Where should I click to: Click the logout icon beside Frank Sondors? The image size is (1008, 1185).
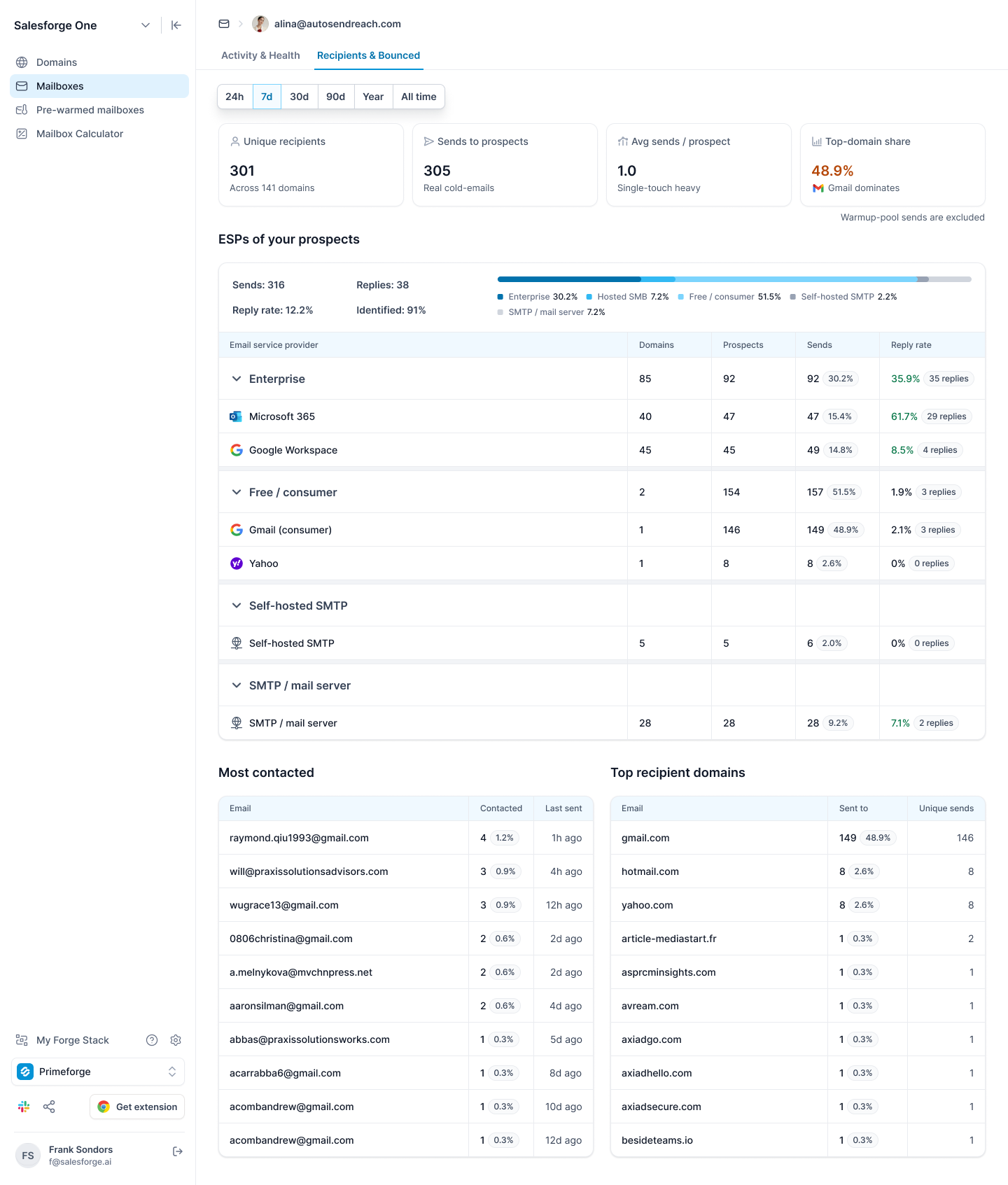[x=178, y=1151]
